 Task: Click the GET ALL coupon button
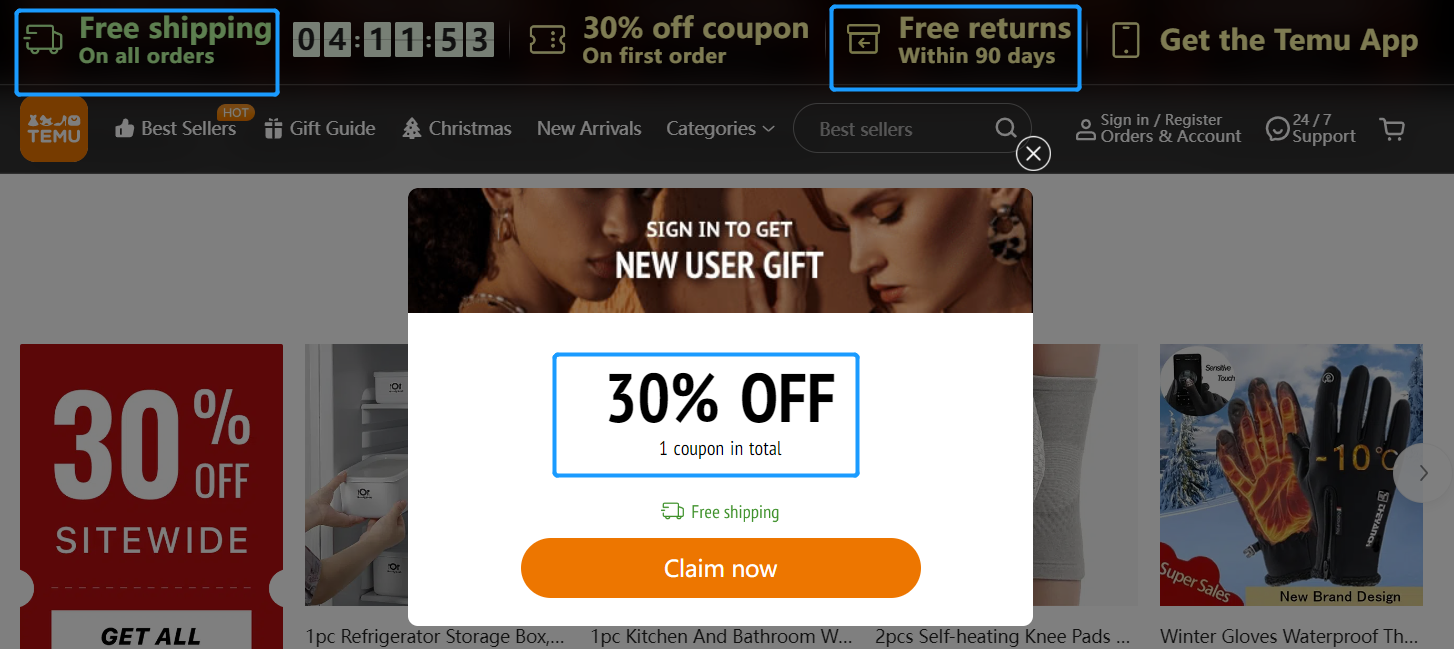151,632
